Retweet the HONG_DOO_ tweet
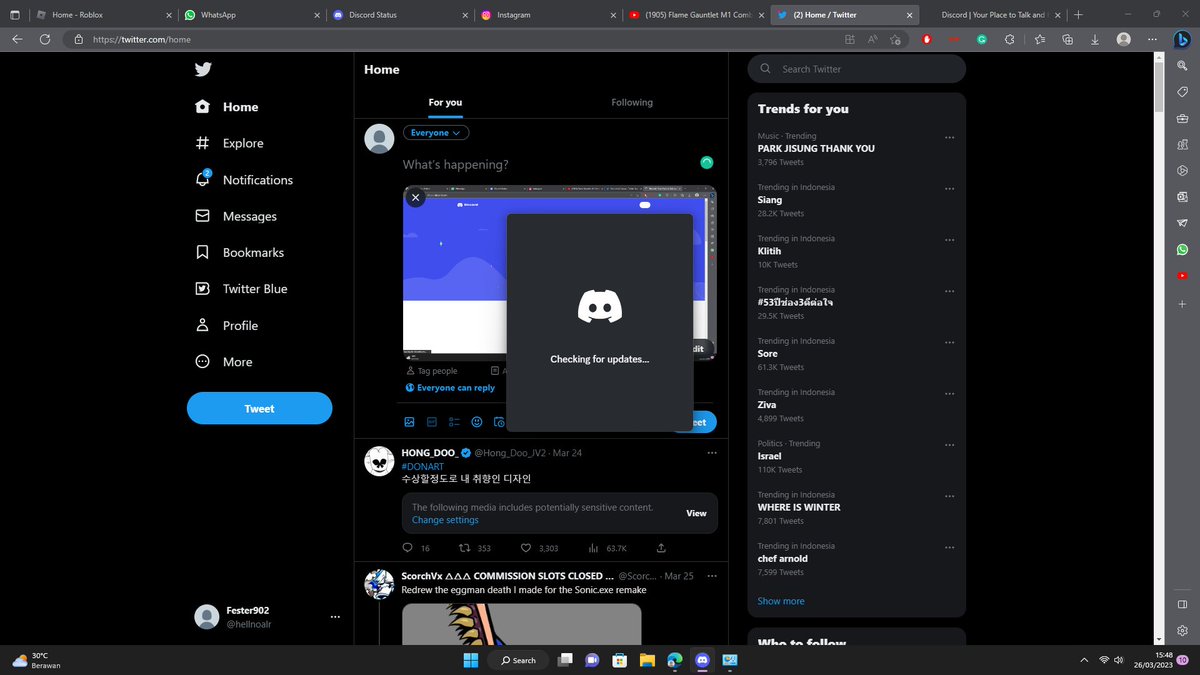 [465, 548]
